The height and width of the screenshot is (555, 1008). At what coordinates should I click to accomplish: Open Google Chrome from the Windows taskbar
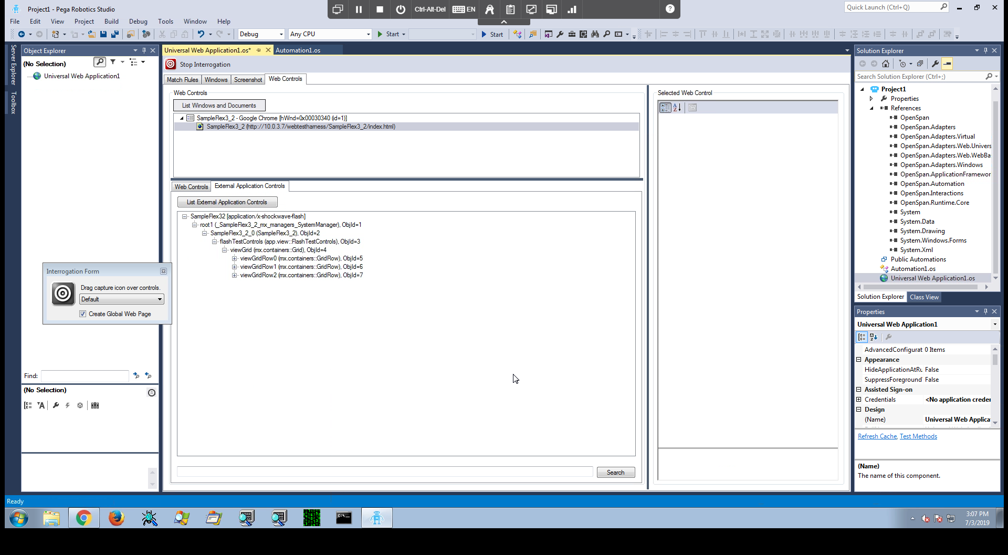pyautogui.click(x=84, y=518)
